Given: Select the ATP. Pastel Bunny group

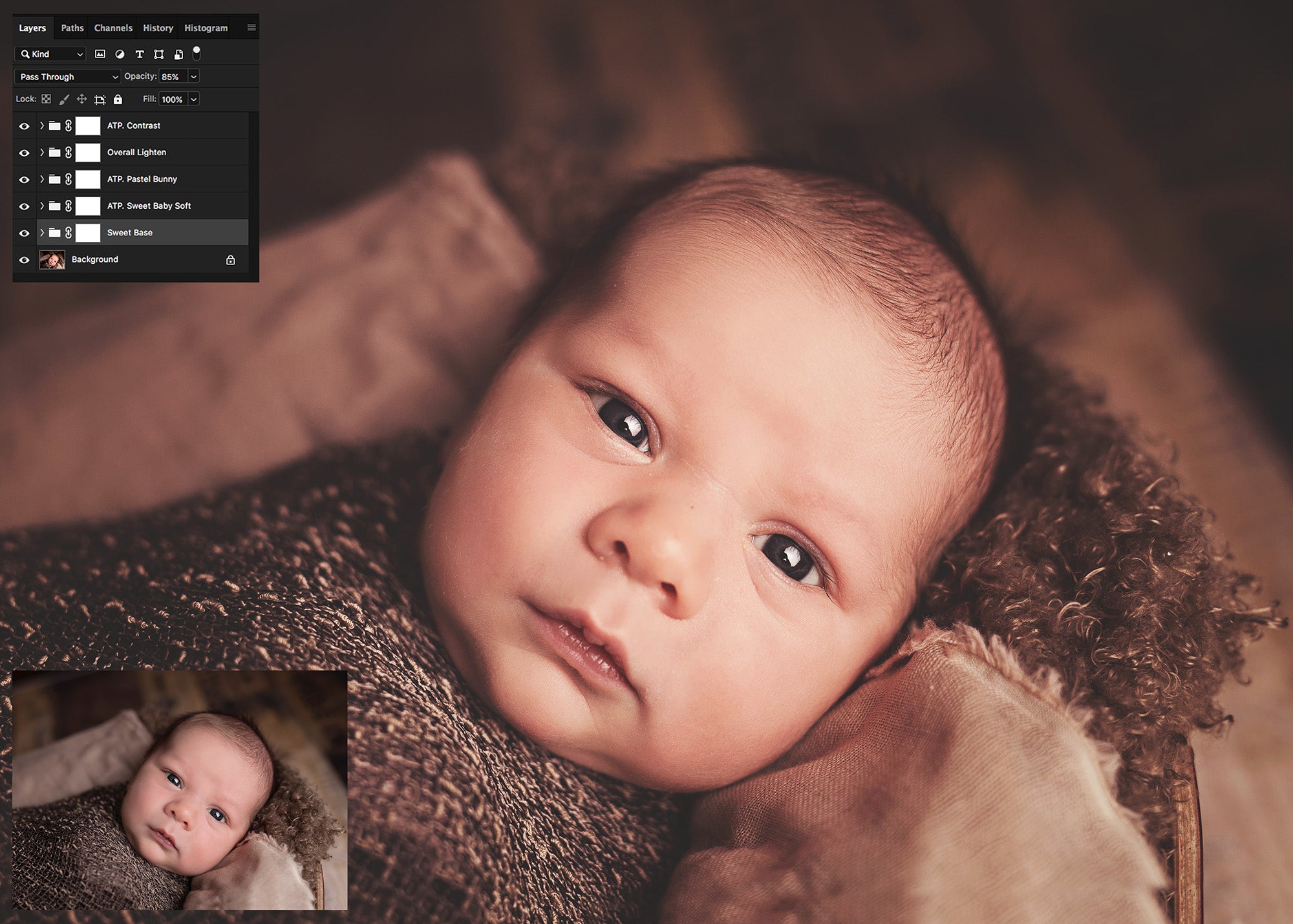Looking at the screenshot, I should pyautogui.click(x=142, y=179).
